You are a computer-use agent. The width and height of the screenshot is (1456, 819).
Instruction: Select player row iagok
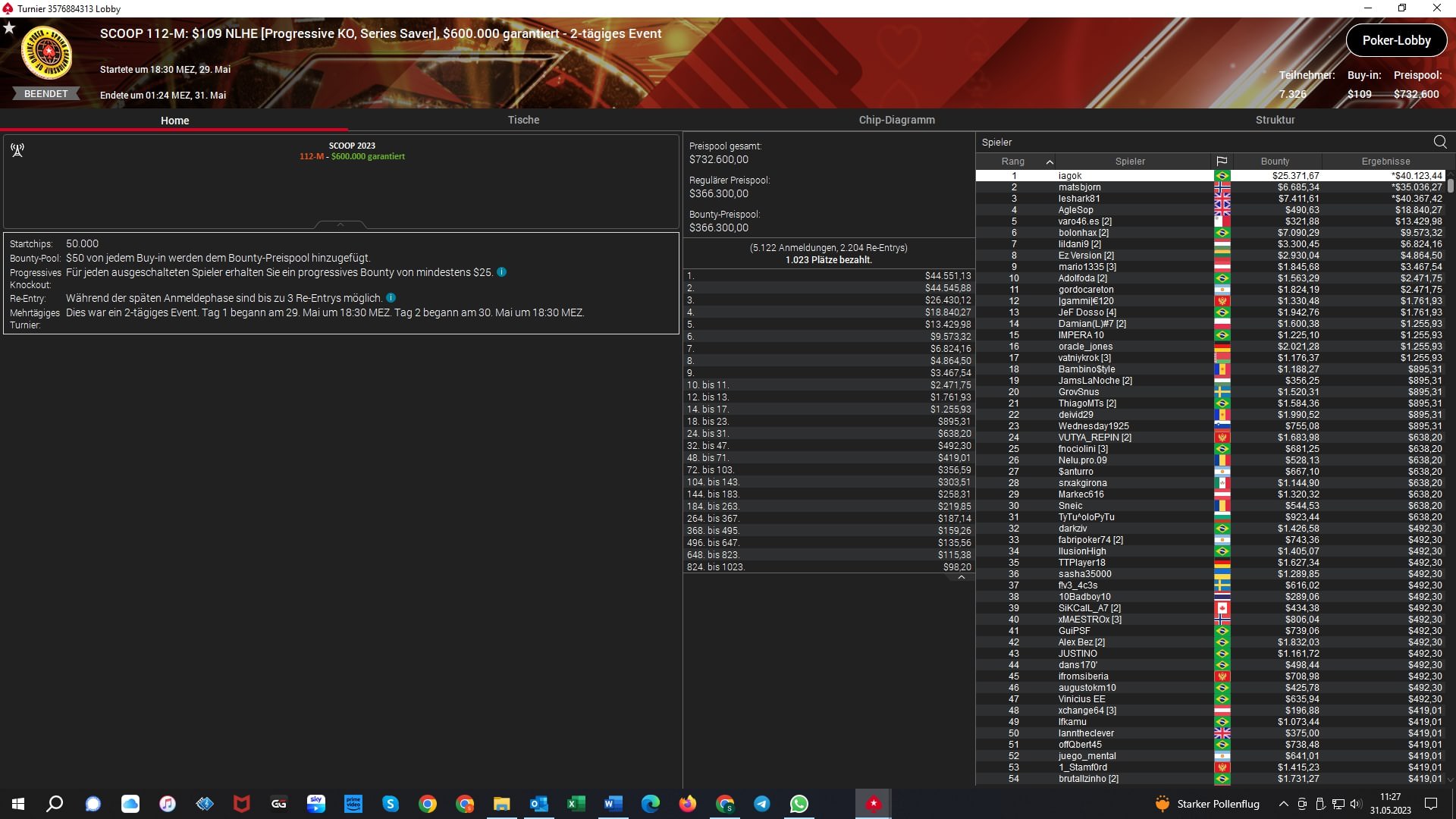[1210, 176]
